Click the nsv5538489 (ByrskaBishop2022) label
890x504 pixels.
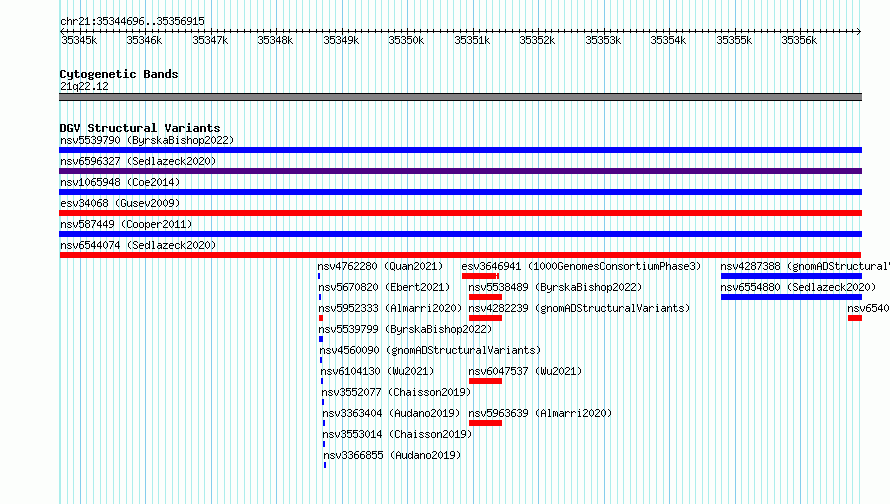[555, 287]
